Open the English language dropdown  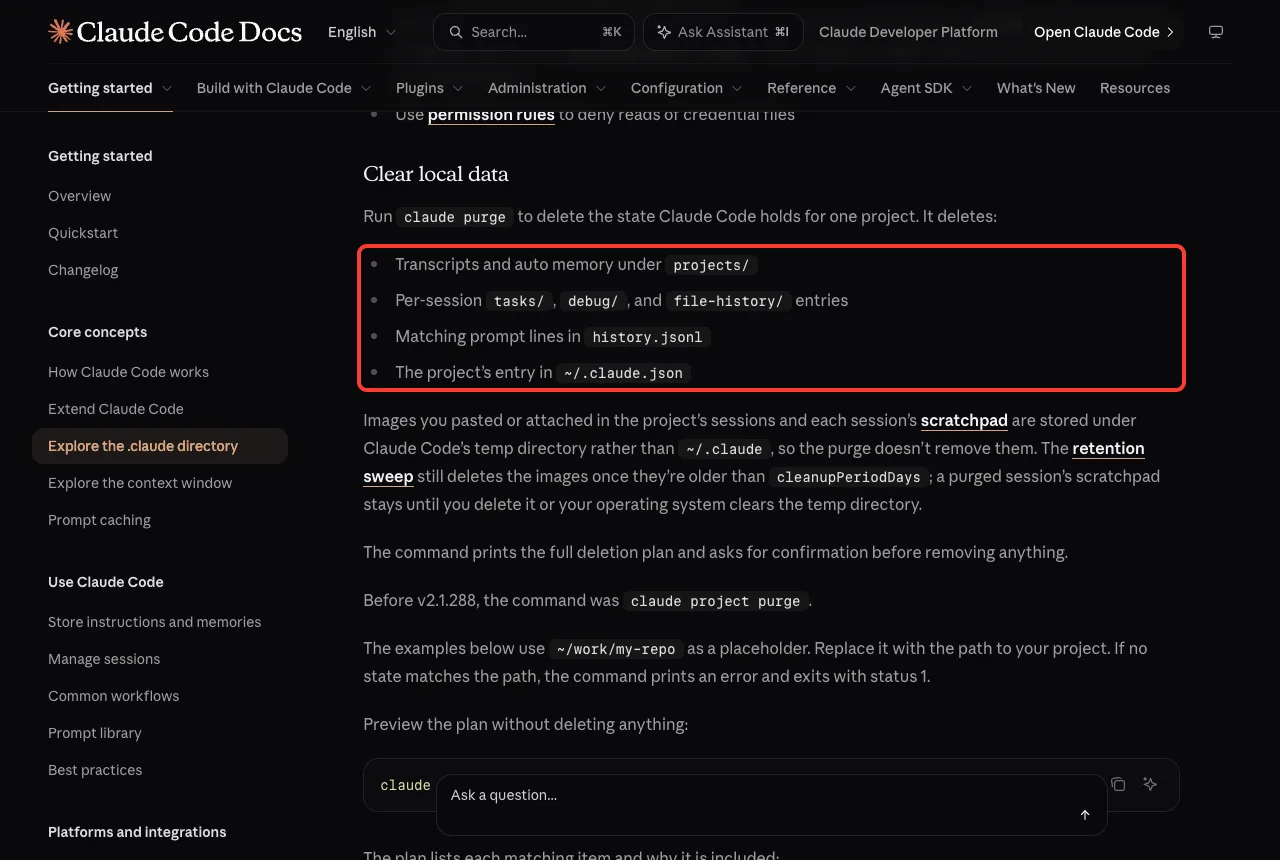362,32
